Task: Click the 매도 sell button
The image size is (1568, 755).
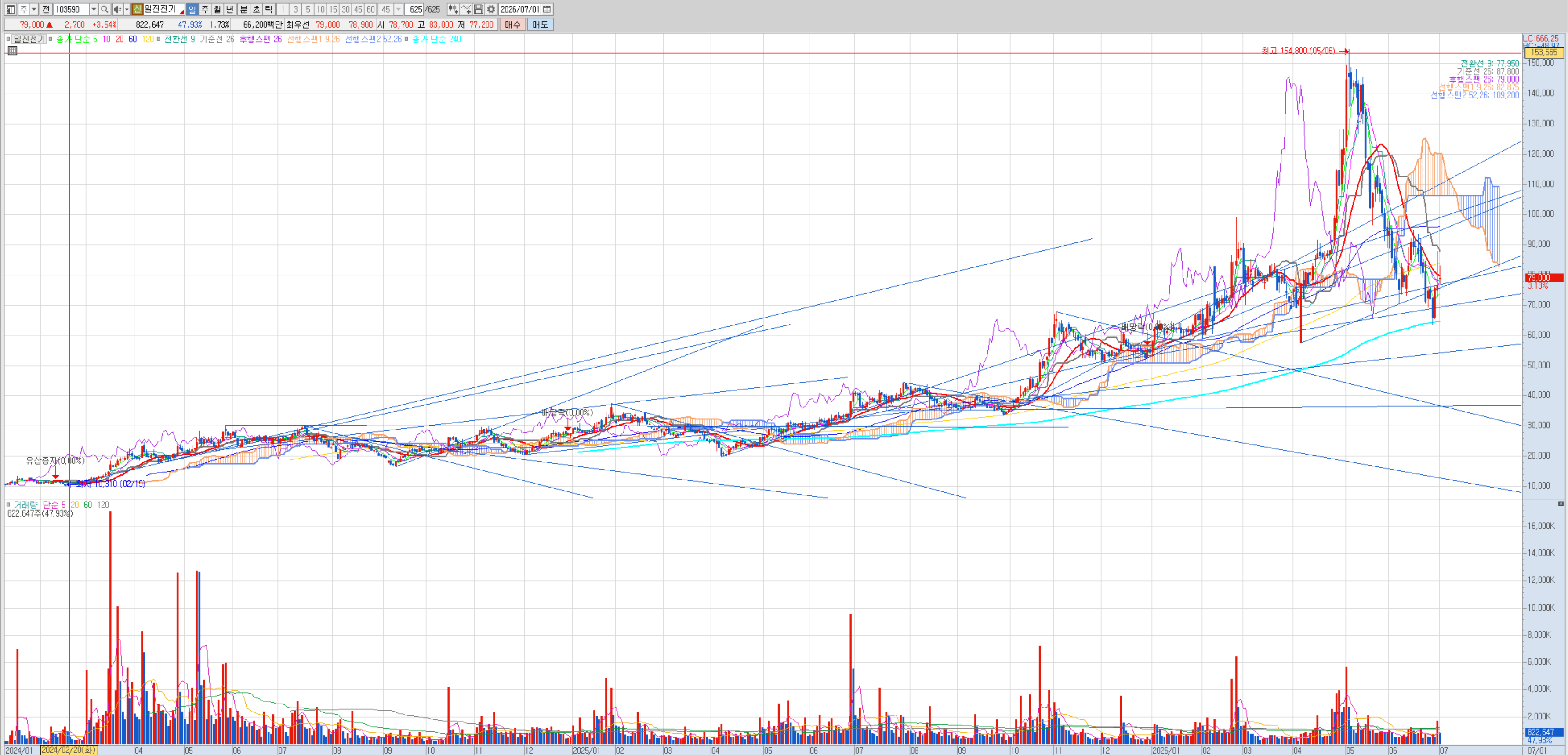Action: 540,24
